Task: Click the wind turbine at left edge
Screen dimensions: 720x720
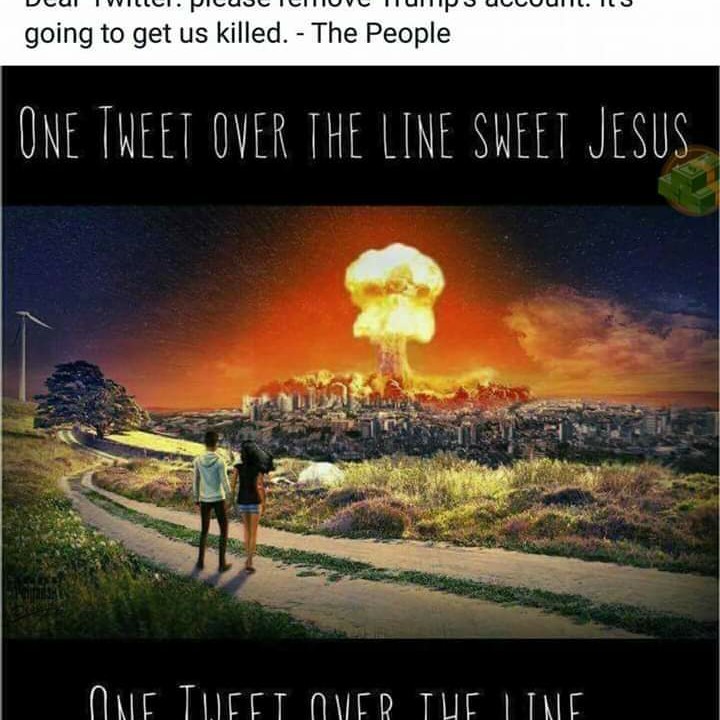Action: tap(28, 354)
